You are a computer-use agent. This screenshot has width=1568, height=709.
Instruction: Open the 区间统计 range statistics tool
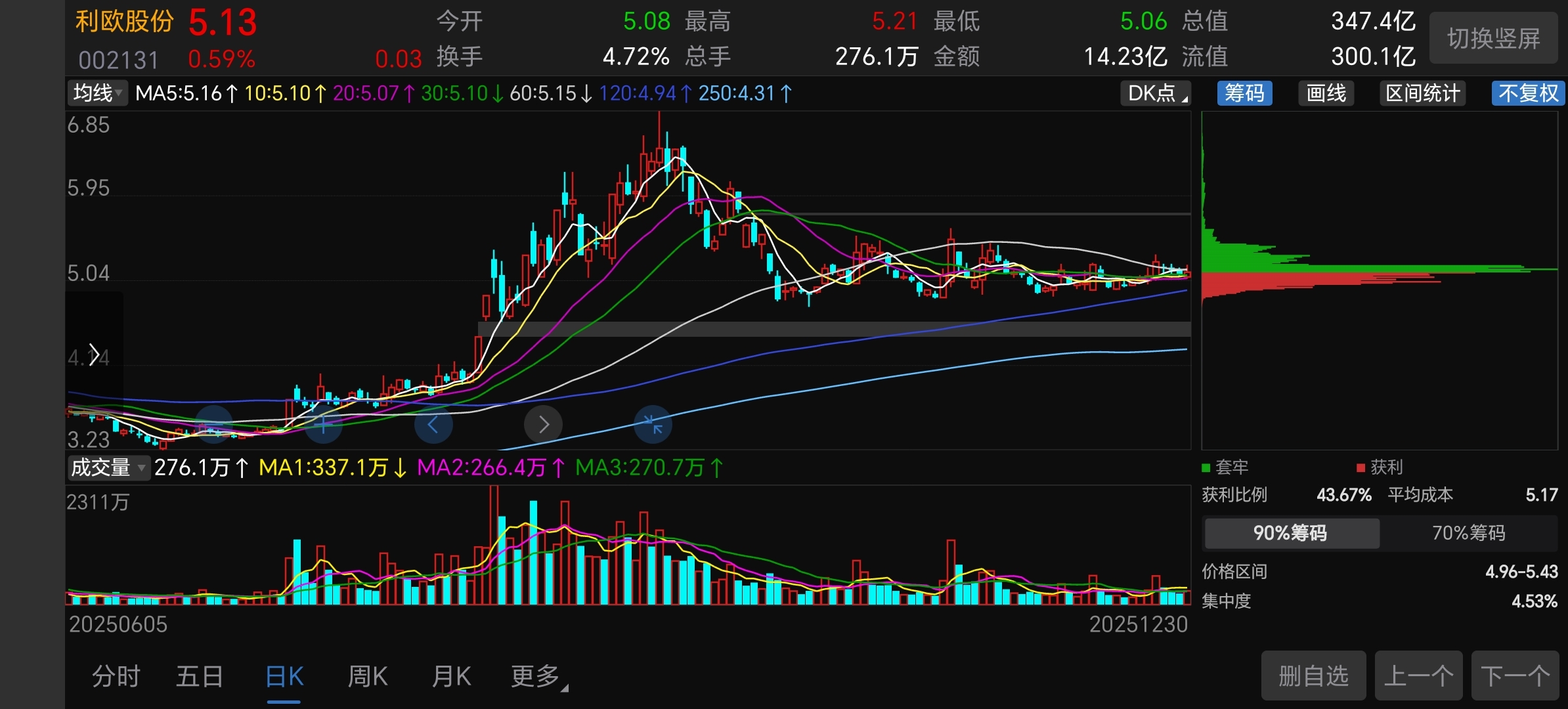click(x=1422, y=93)
